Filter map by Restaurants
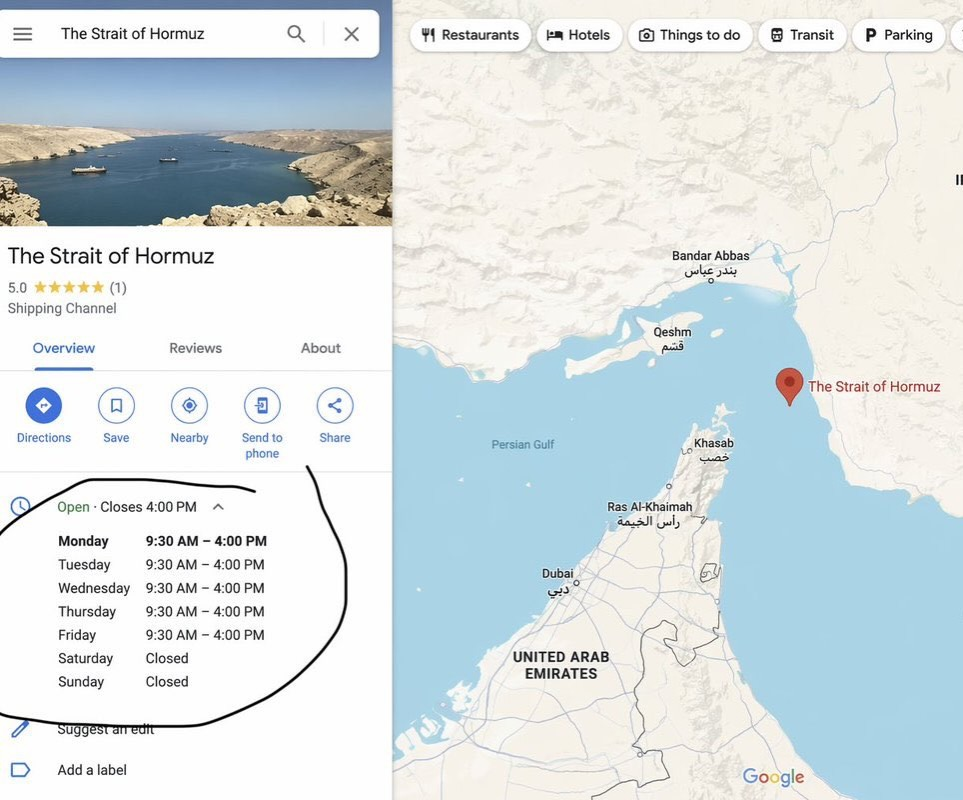Screen dimensions: 963x800 coord(470,35)
